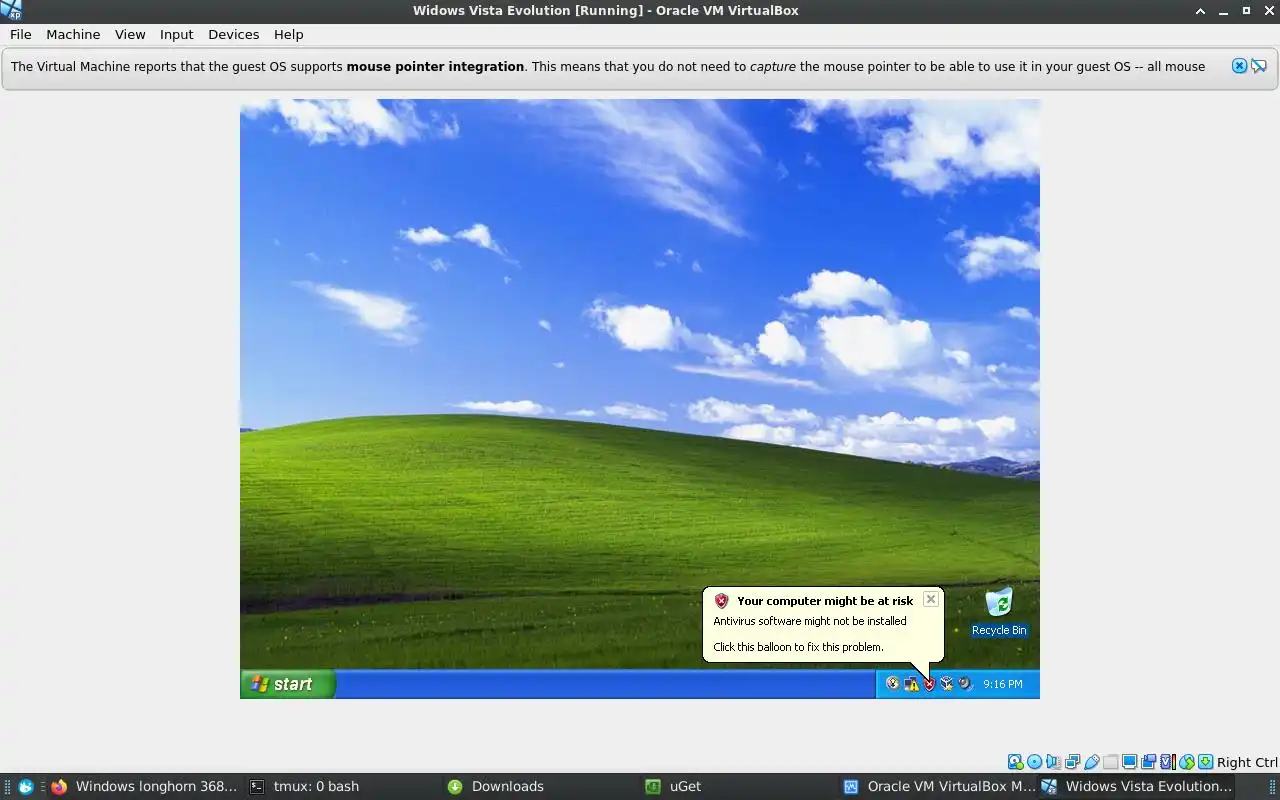Click the VirtualBox window title bar icon
Screen dimensions: 1280x800
tap(12, 10)
